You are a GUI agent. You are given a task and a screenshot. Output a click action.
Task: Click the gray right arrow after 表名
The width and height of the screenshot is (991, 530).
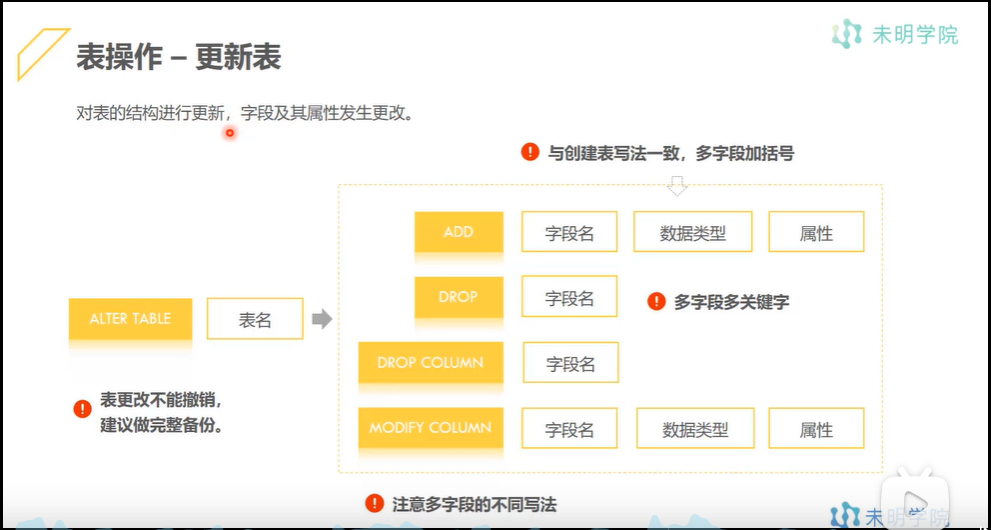pos(322,319)
